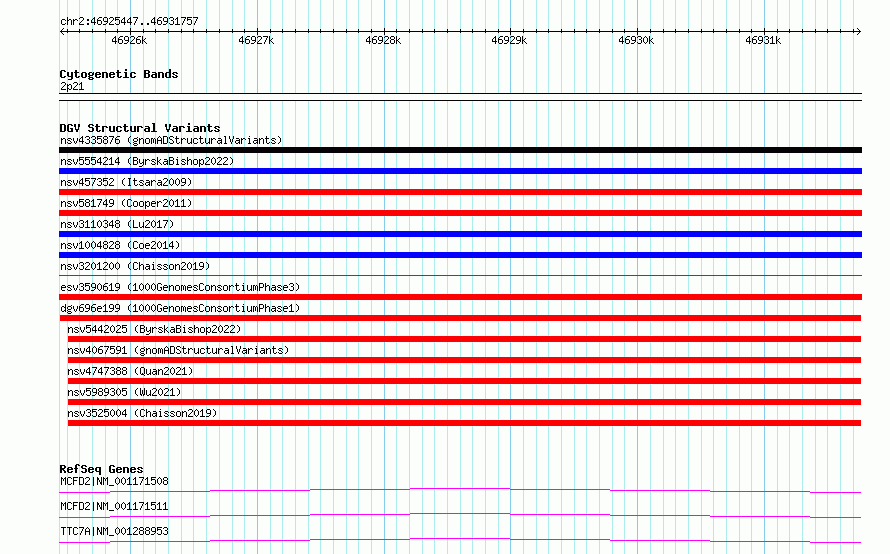890x554 pixels.
Task: Click the right arrow on coordinate ruler
Action: pos(858,31)
